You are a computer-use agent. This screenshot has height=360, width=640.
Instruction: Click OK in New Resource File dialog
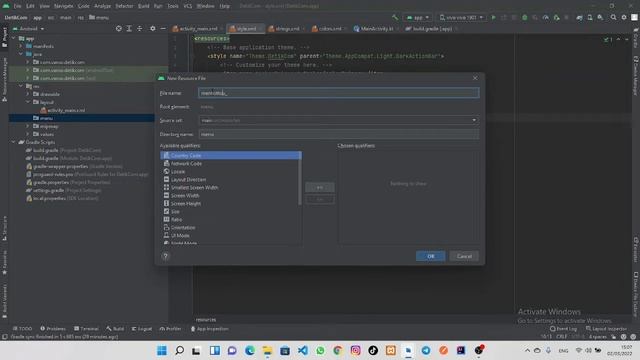tap(431, 256)
